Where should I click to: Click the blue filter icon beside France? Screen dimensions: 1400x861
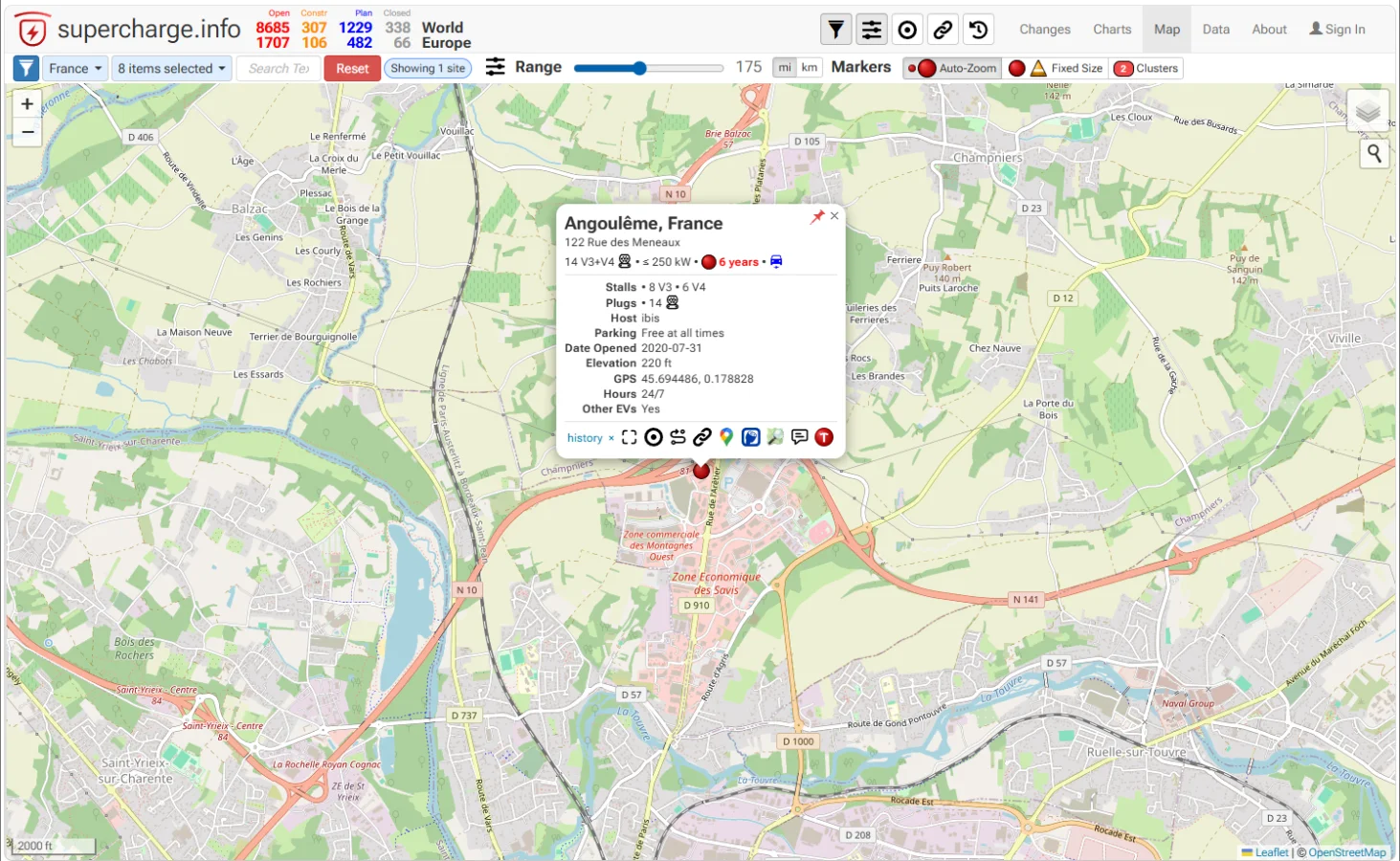pos(26,68)
